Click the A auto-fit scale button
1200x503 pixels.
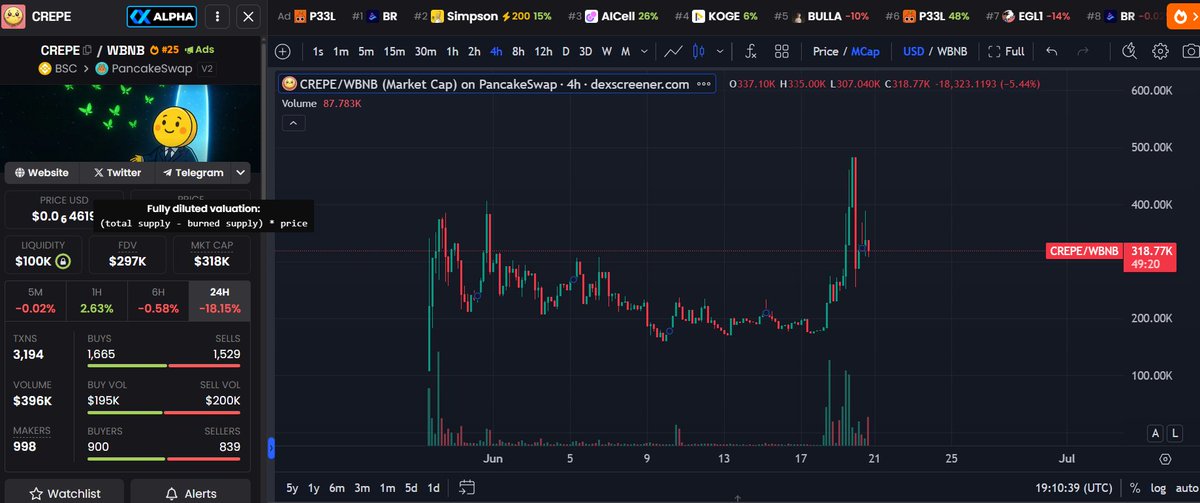(1155, 433)
